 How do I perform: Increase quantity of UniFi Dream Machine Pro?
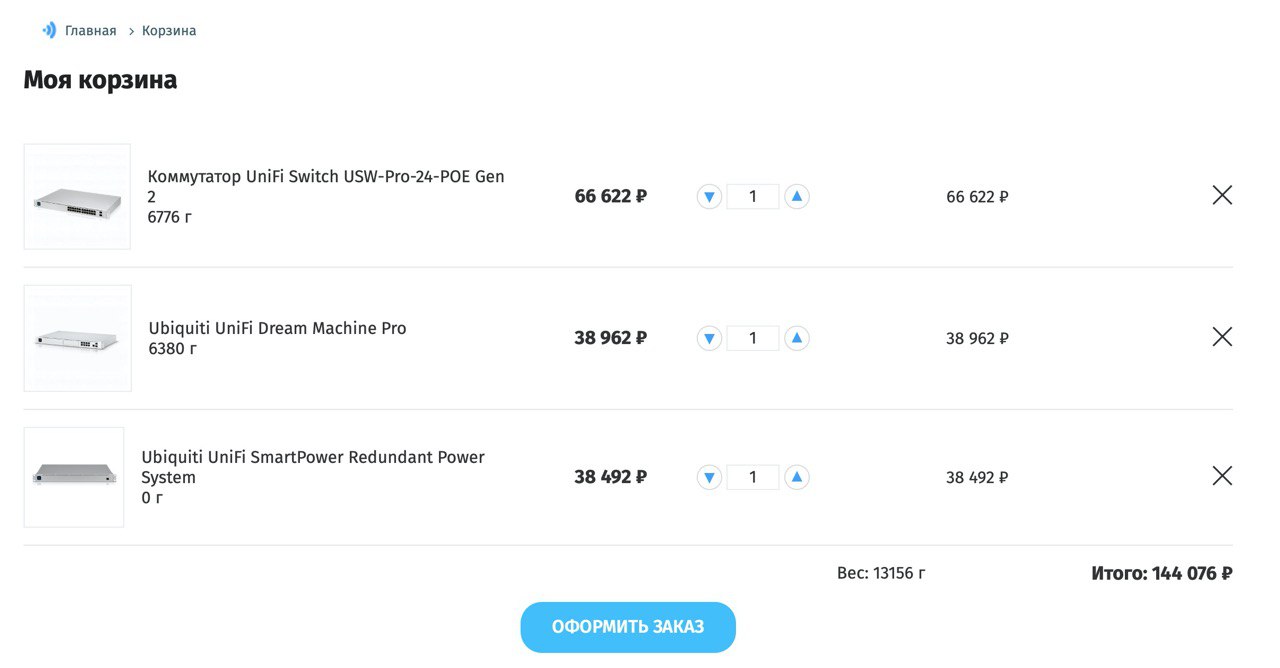[x=797, y=338]
